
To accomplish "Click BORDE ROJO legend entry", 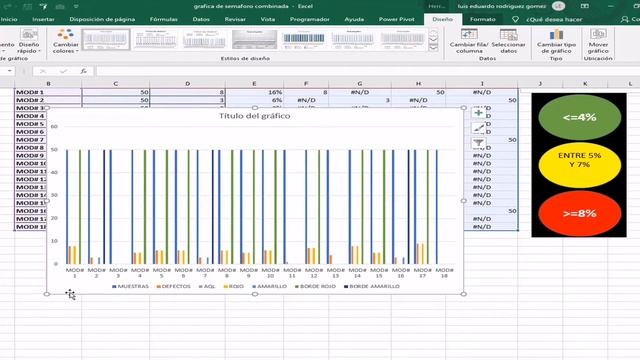I will tap(315, 286).
